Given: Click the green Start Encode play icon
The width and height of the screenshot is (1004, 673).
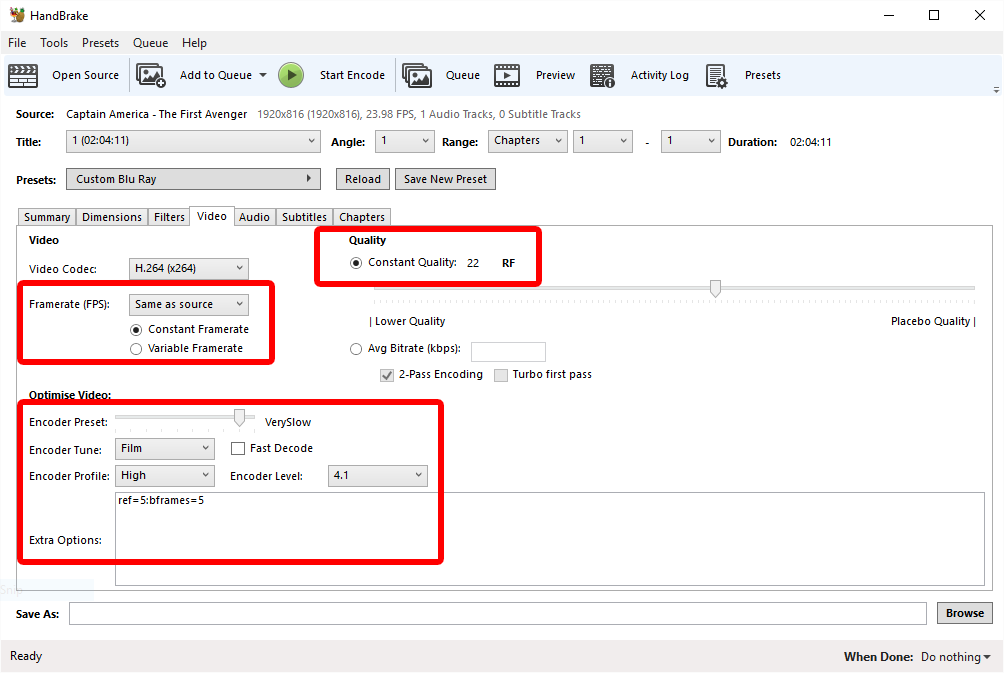Looking at the screenshot, I should [291, 76].
